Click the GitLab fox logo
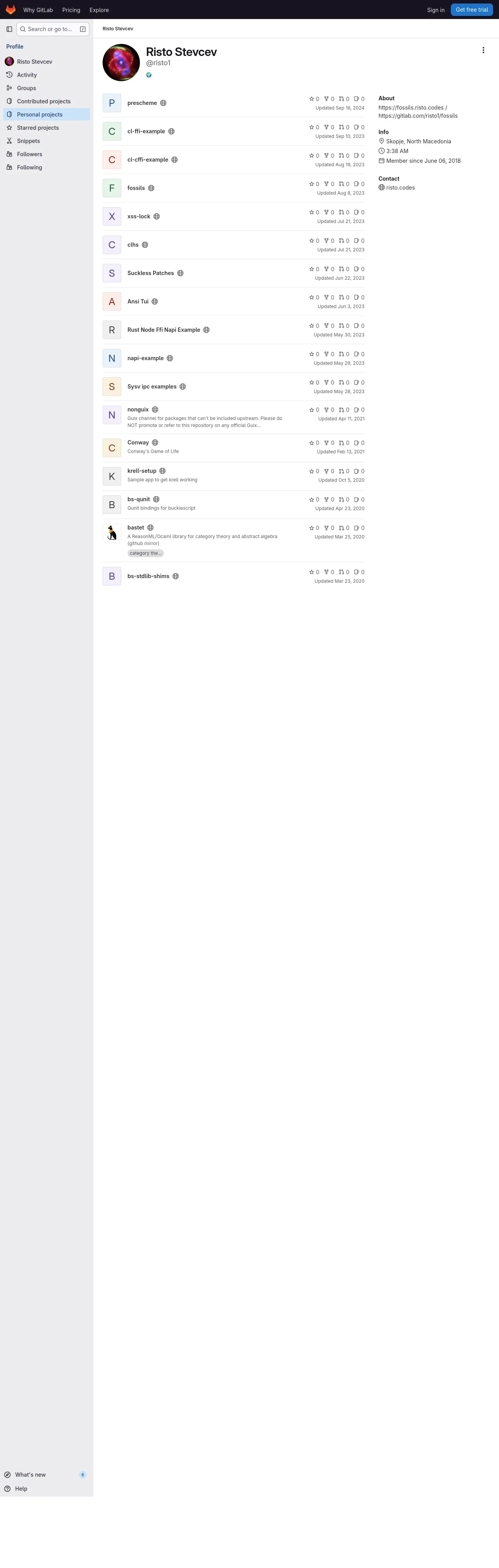The image size is (499, 1568). (10, 10)
